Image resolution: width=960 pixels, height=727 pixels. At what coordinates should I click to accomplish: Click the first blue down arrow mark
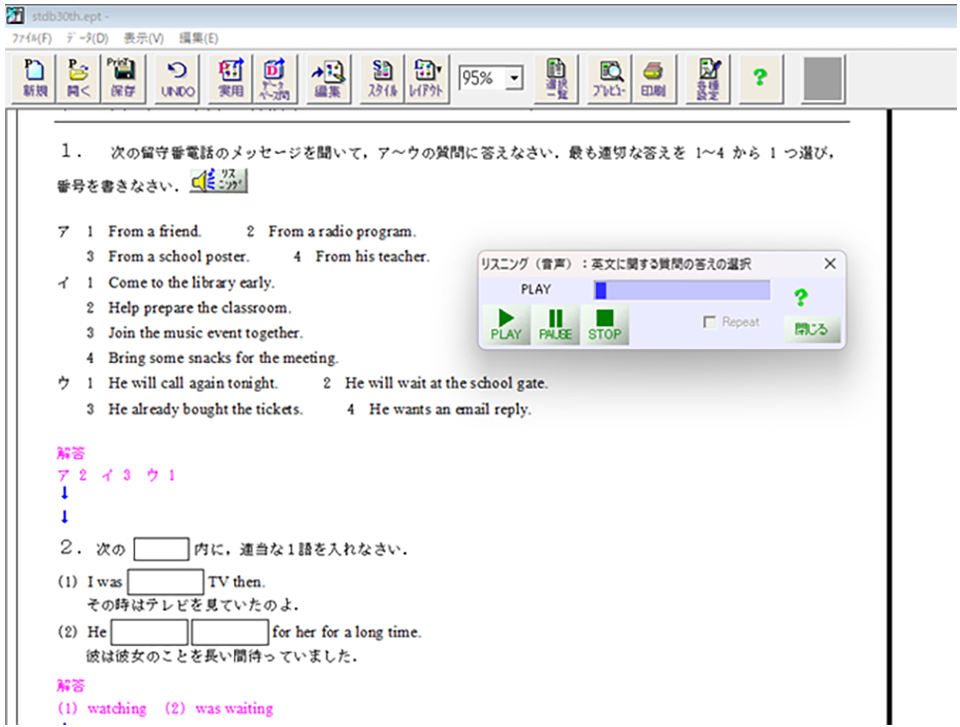(x=64, y=493)
